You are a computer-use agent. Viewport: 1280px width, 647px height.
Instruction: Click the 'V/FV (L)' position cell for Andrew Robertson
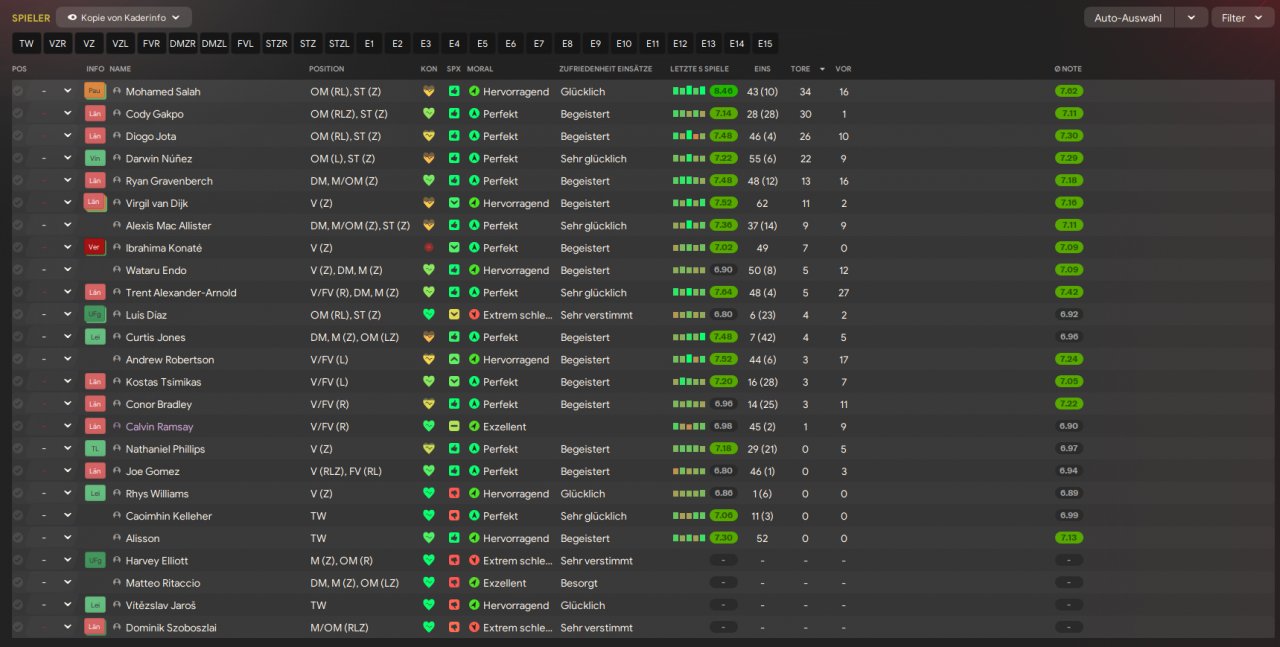click(330, 360)
